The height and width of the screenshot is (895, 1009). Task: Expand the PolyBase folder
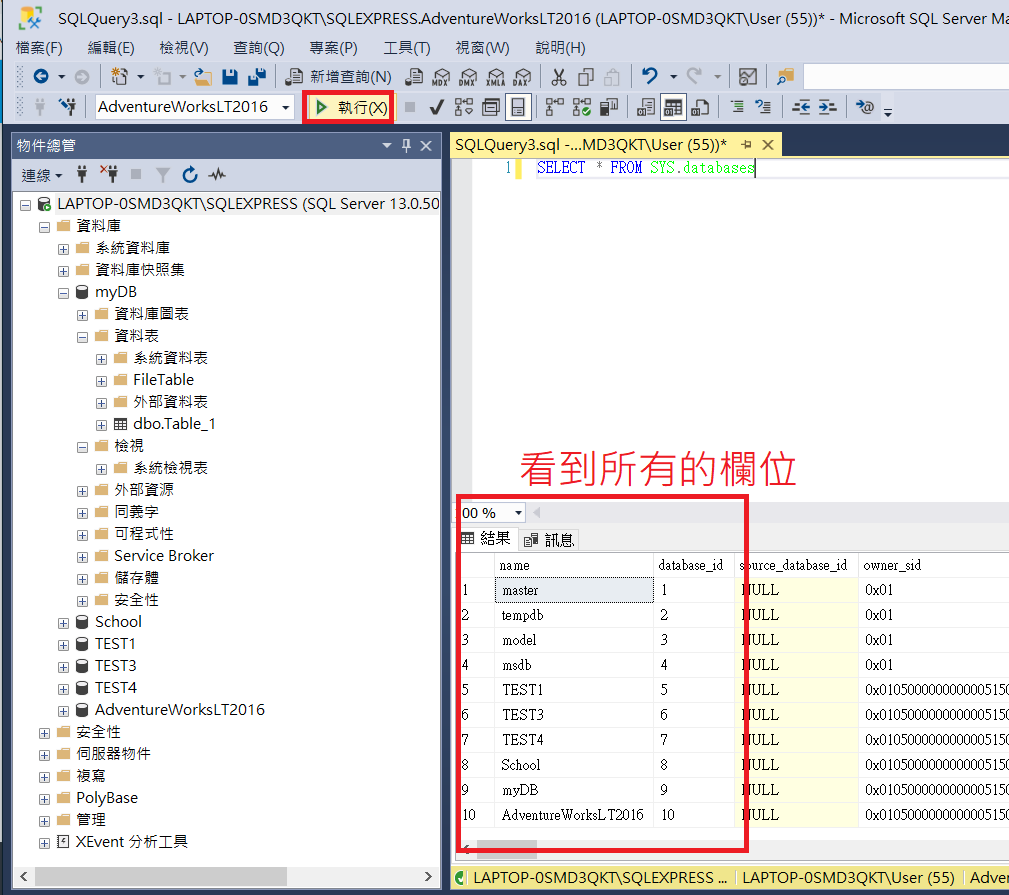(x=44, y=798)
